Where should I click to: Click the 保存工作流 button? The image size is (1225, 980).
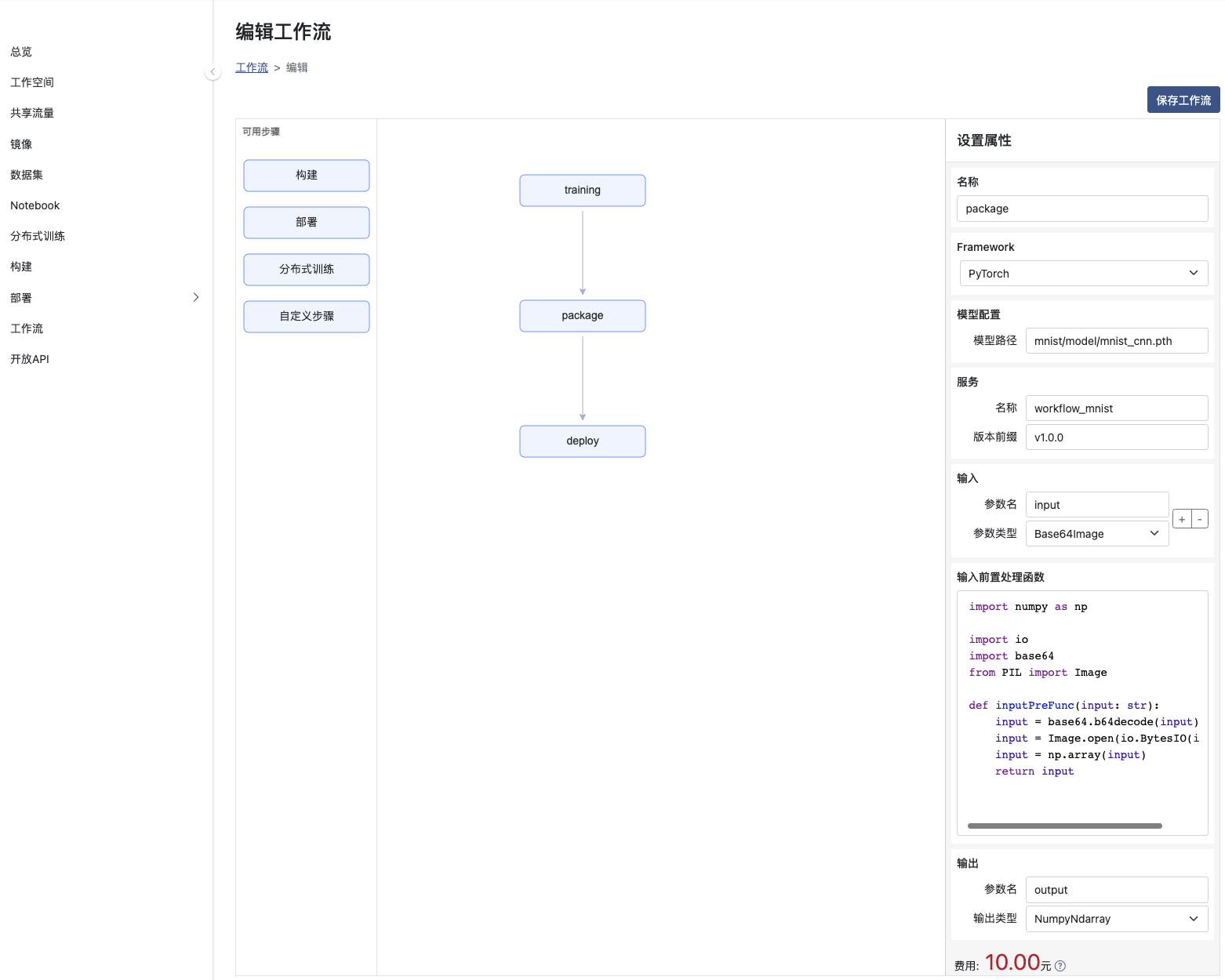(x=1183, y=100)
